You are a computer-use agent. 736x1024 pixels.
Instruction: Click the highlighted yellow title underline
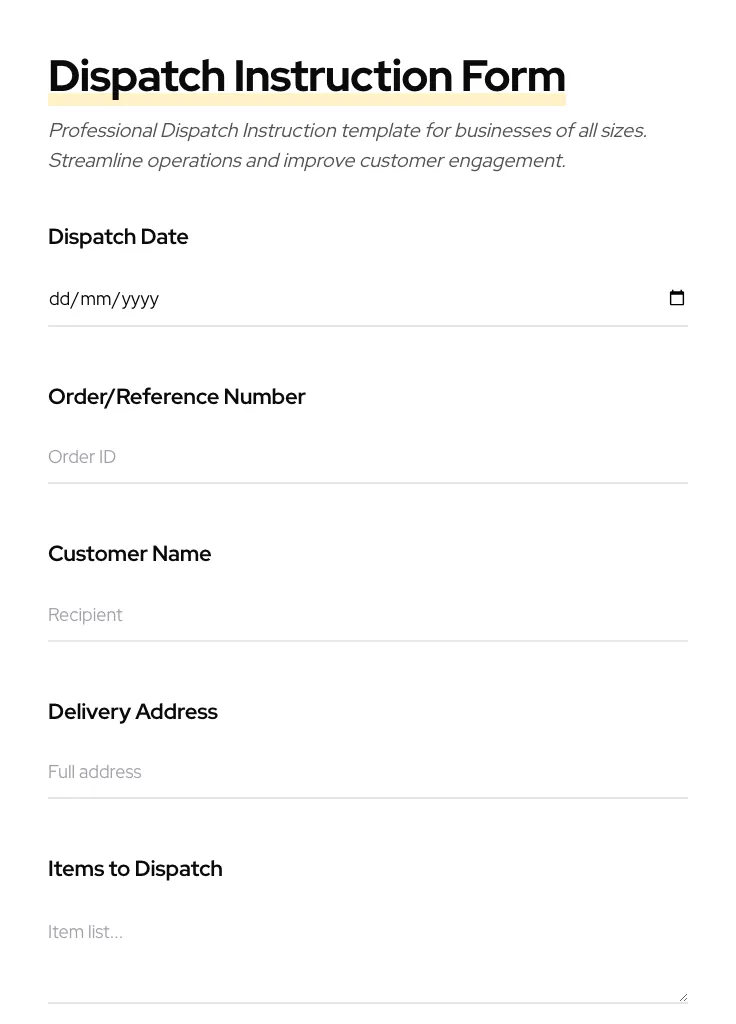pyautogui.click(x=307, y=98)
